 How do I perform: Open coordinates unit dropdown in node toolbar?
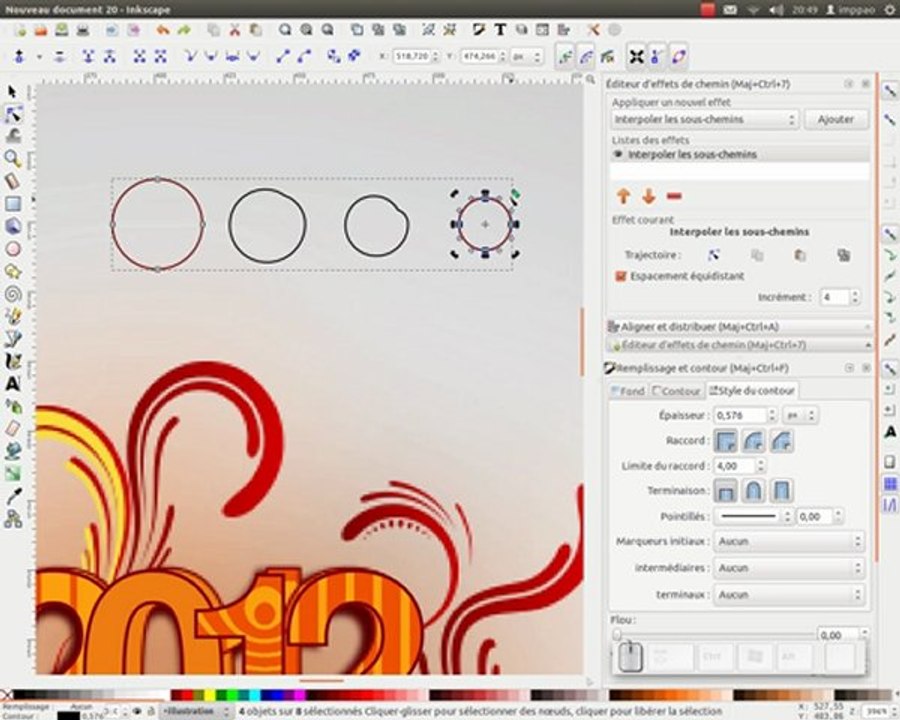[527, 56]
